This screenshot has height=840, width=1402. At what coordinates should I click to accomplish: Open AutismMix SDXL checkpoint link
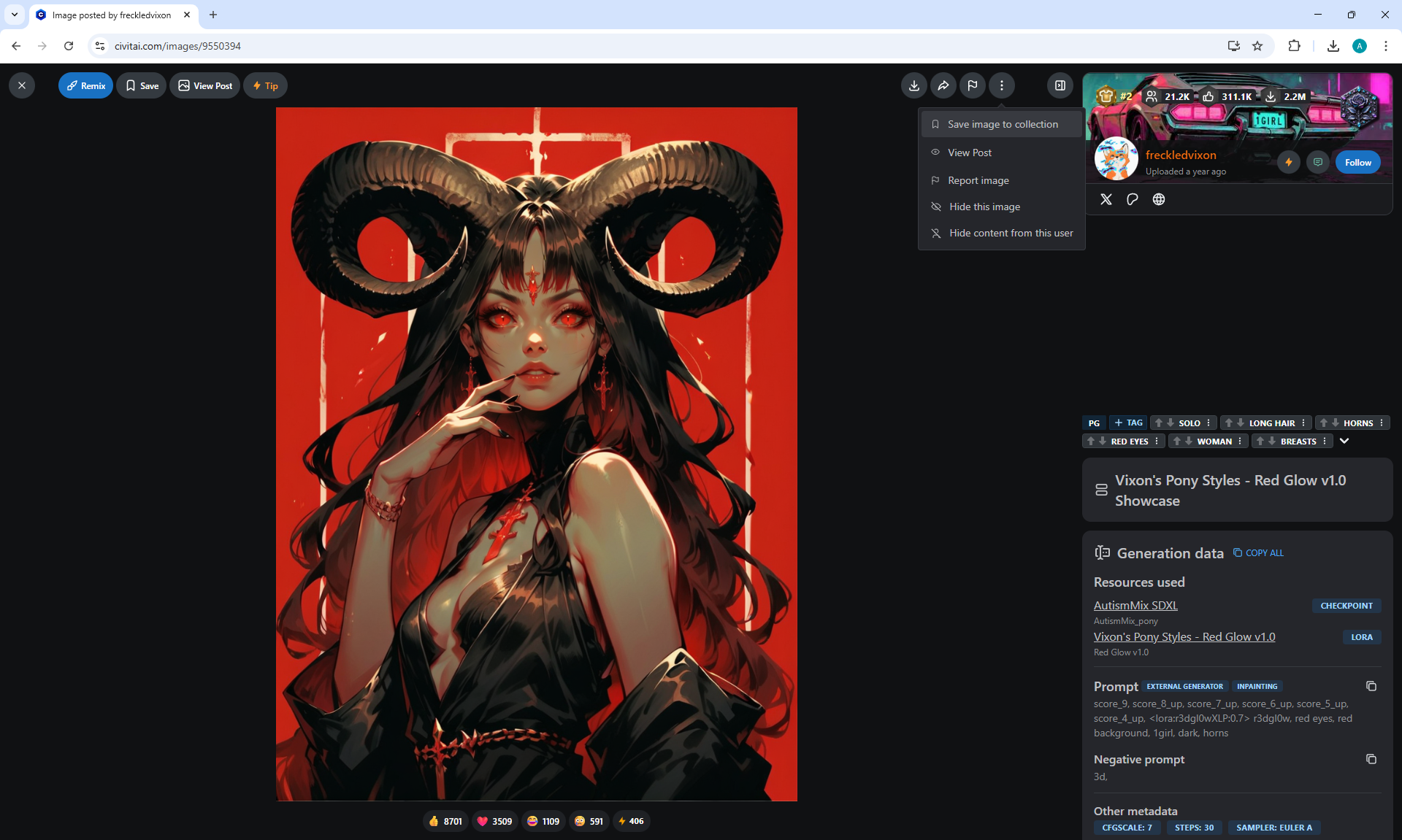click(1135, 605)
